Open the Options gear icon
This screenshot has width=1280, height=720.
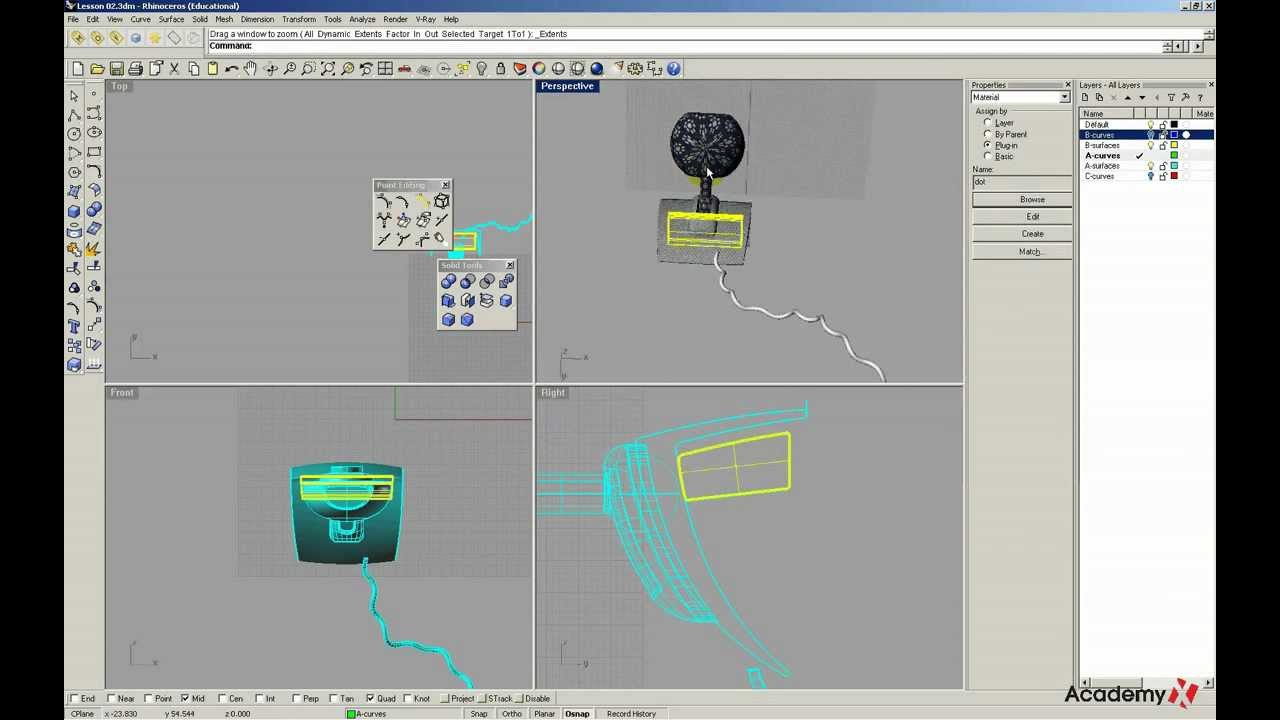[x=635, y=69]
